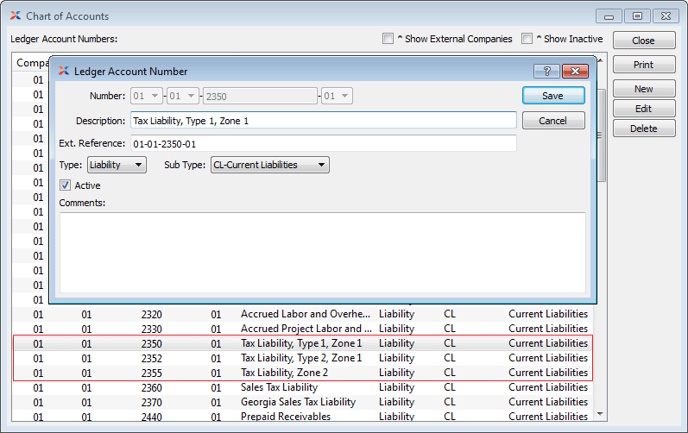Click the help question mark button in dialog
The width and height of the screenshot is (688, 433).
point(546,72)
